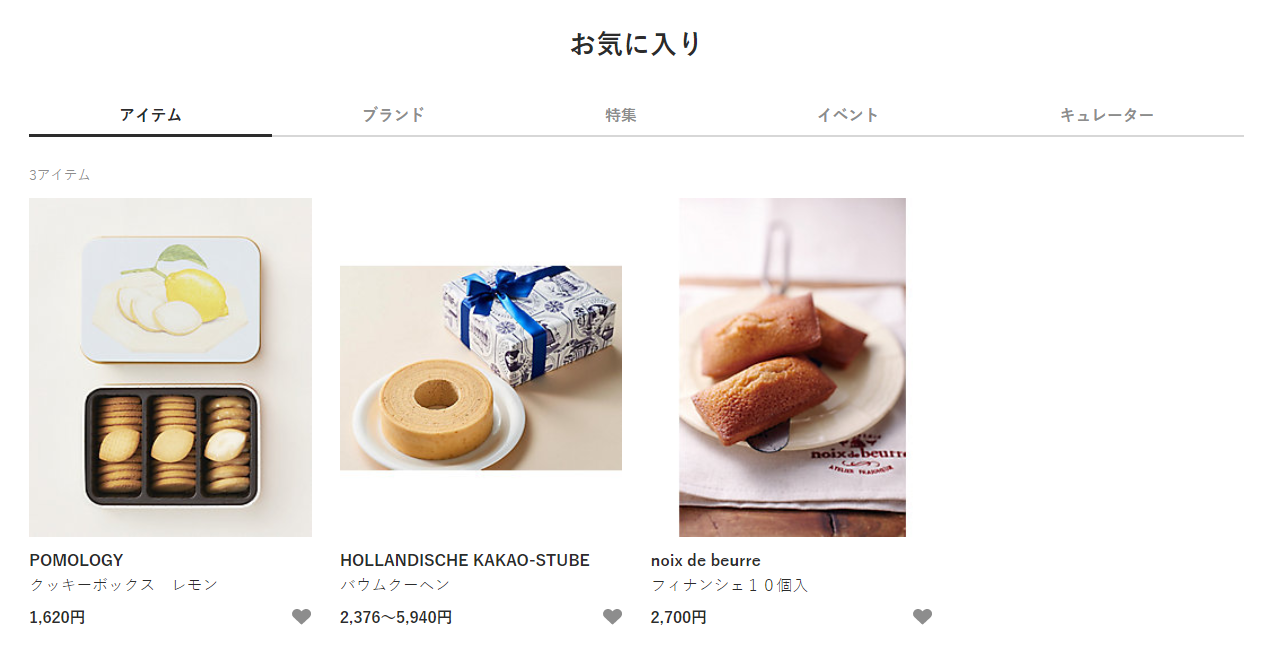Image resolution: width=1275 pixels, height=670 pixels.
Task: Open フィナンシェ10個入 product title
Action: click(x=729, y=585)
